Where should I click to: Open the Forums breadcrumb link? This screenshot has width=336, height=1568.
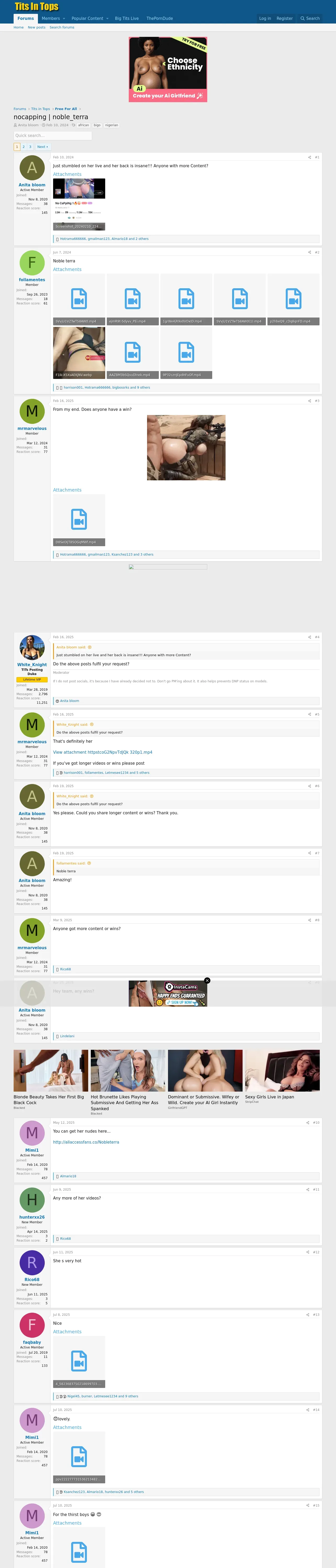coord(20,109)
